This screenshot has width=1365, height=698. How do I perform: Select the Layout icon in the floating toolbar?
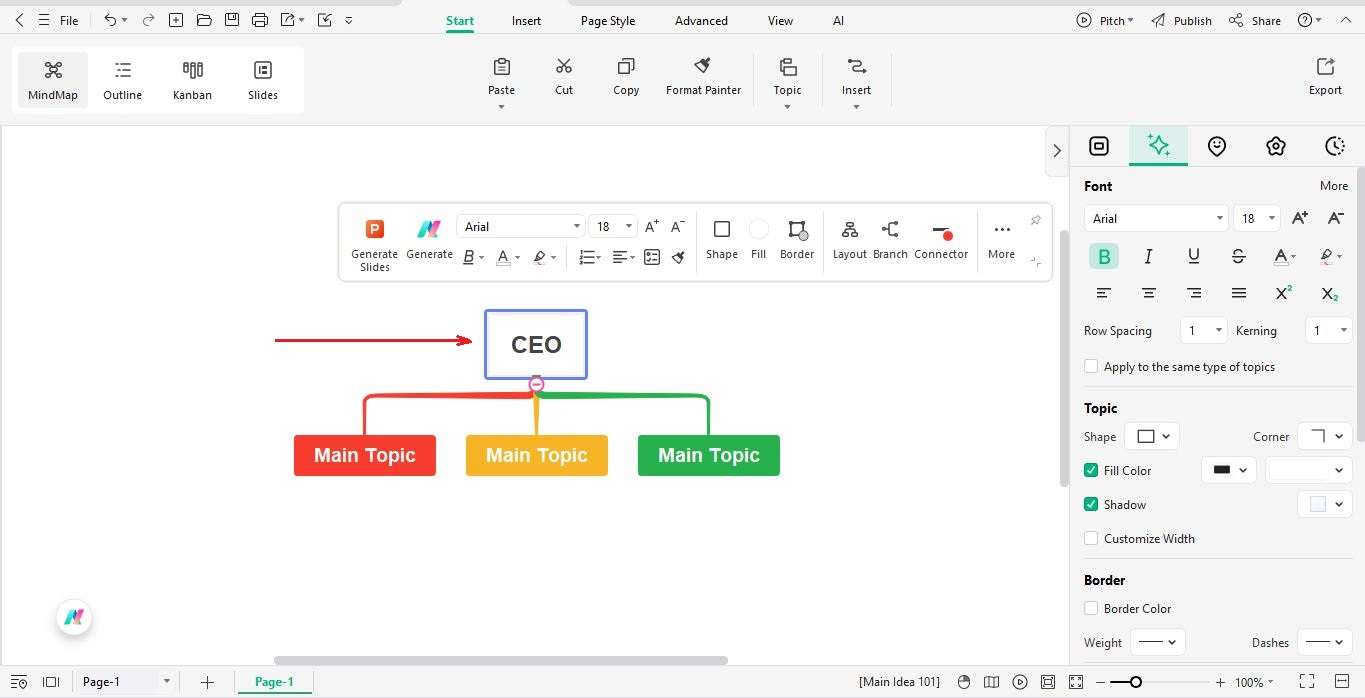pyautogui.click(x=849, y=238)
